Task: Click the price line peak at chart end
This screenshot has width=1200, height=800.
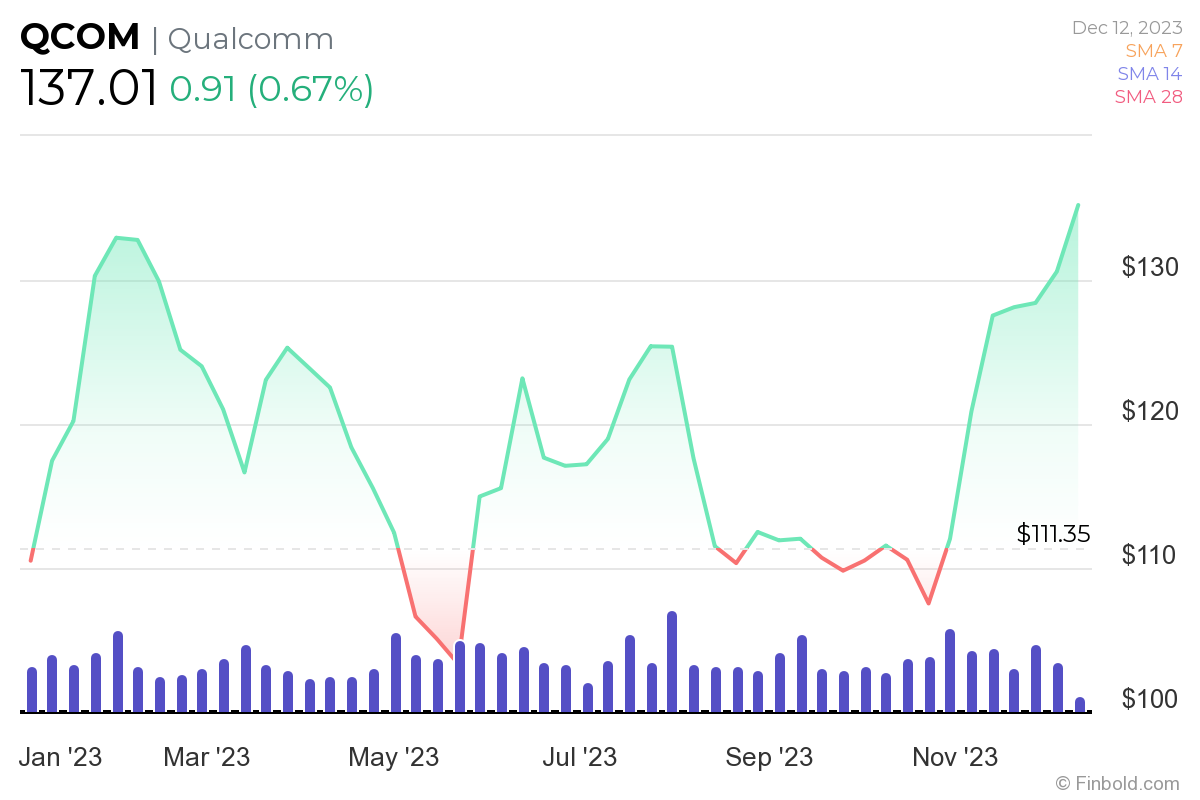Action: [1077, 205]
